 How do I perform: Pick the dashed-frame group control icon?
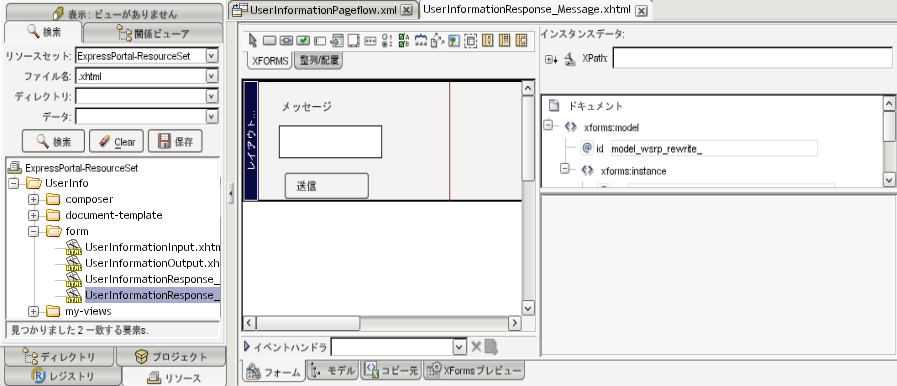click(x=471, y=41)
